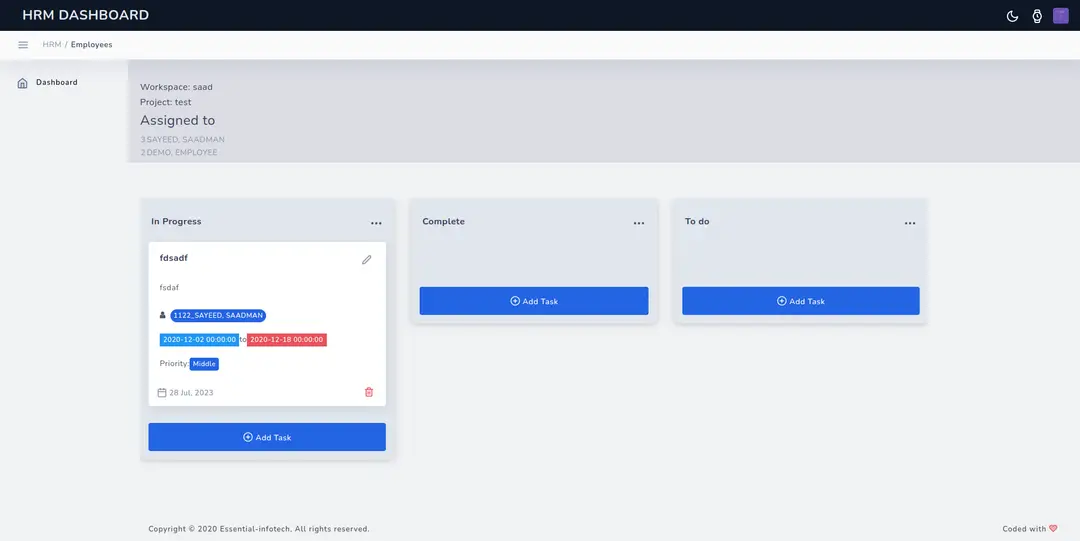Open To do column options menu
Screen dimensions: 1080x541
[910, 223]
